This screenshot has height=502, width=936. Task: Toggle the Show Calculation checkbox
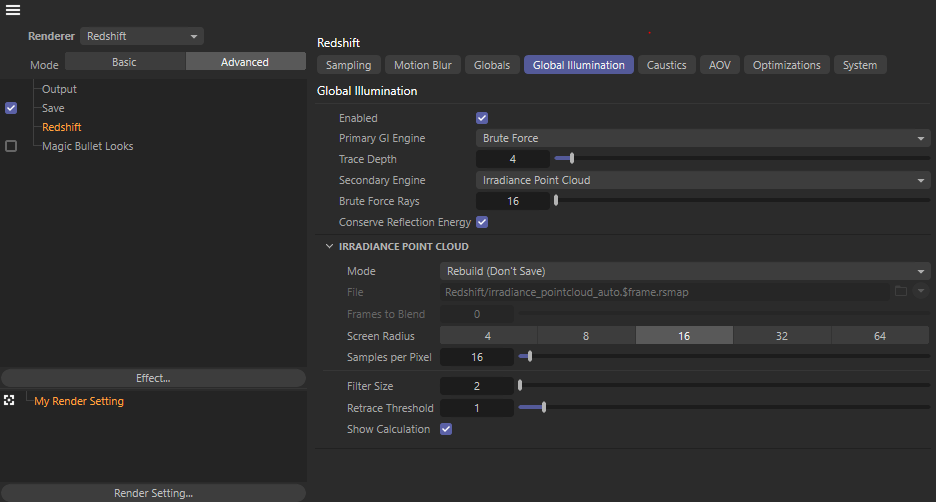coord(446,429)
